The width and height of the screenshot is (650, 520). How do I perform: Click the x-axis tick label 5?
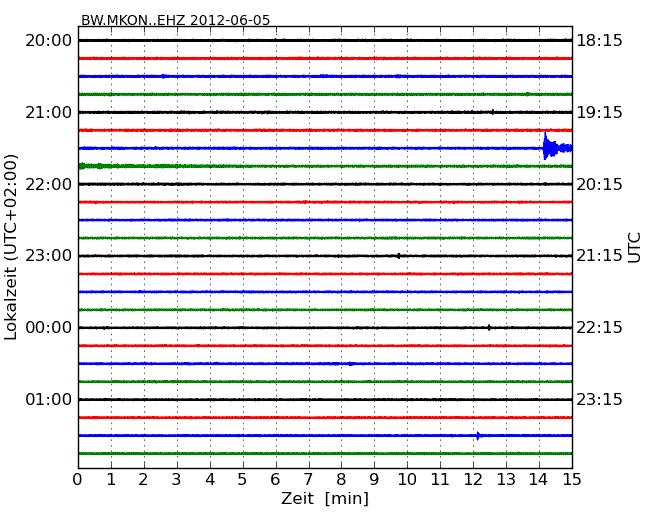(x=243, y=479)
